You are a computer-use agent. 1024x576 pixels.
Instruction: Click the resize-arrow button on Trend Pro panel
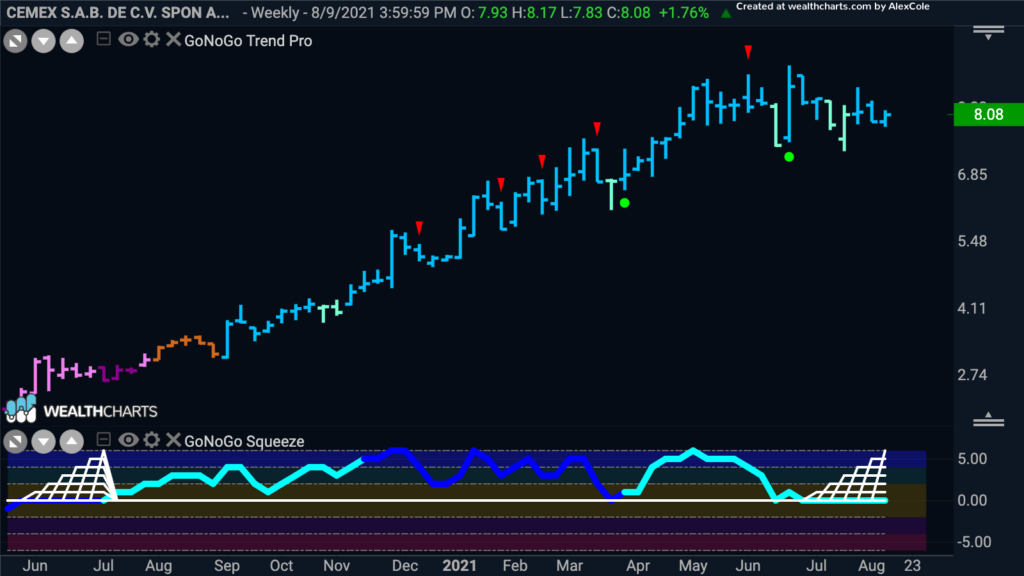(16, 42)
